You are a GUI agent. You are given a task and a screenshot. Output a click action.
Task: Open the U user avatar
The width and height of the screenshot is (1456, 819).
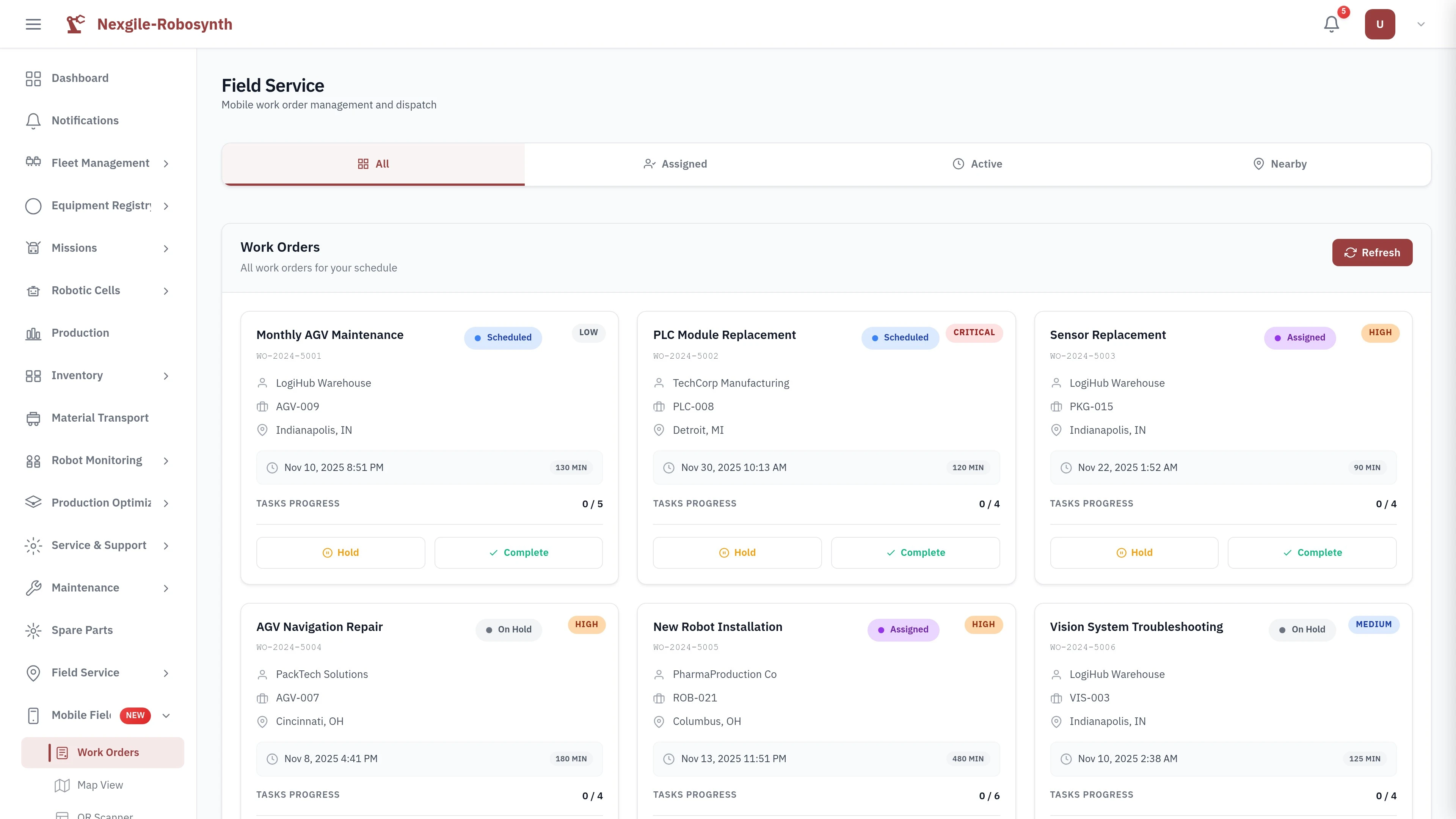1379,24
